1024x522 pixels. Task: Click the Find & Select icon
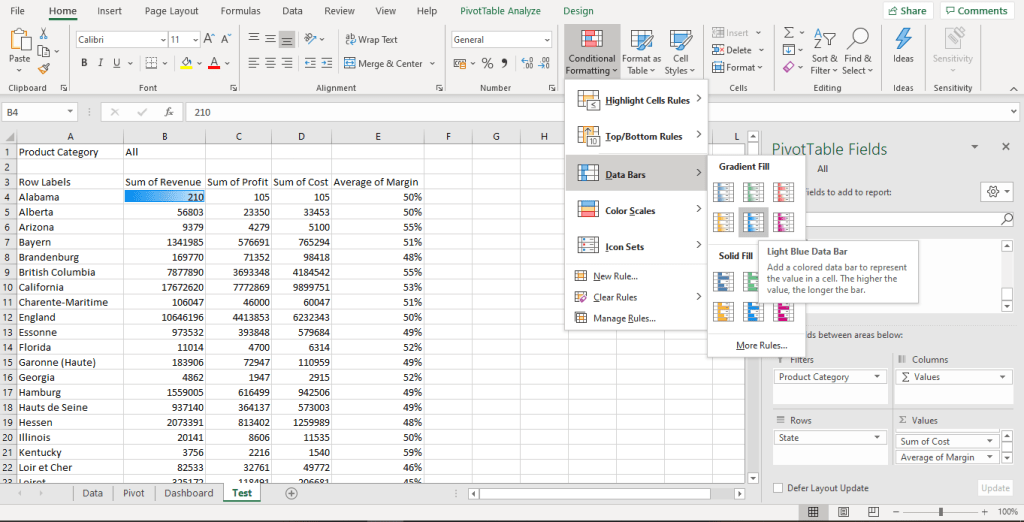857,50
